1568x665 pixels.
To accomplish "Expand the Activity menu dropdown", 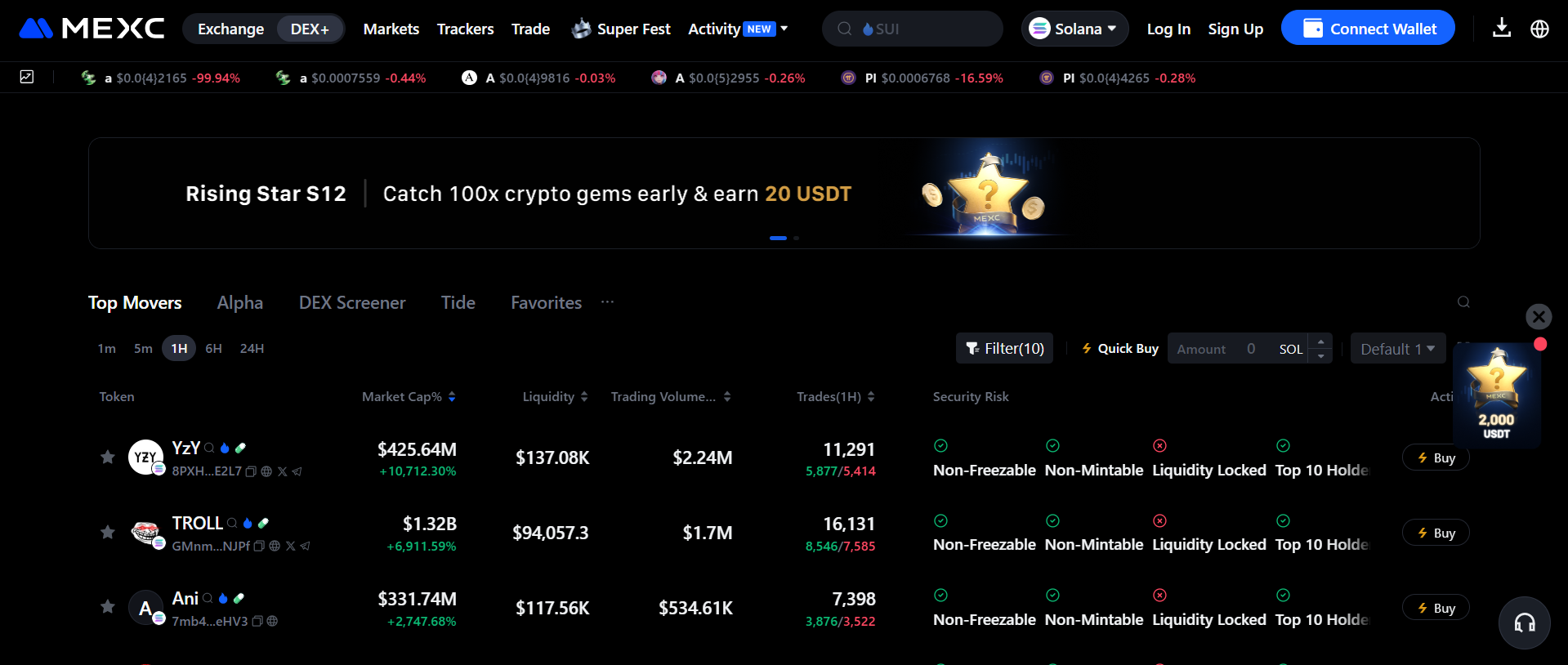I will (x=738, y=29).
